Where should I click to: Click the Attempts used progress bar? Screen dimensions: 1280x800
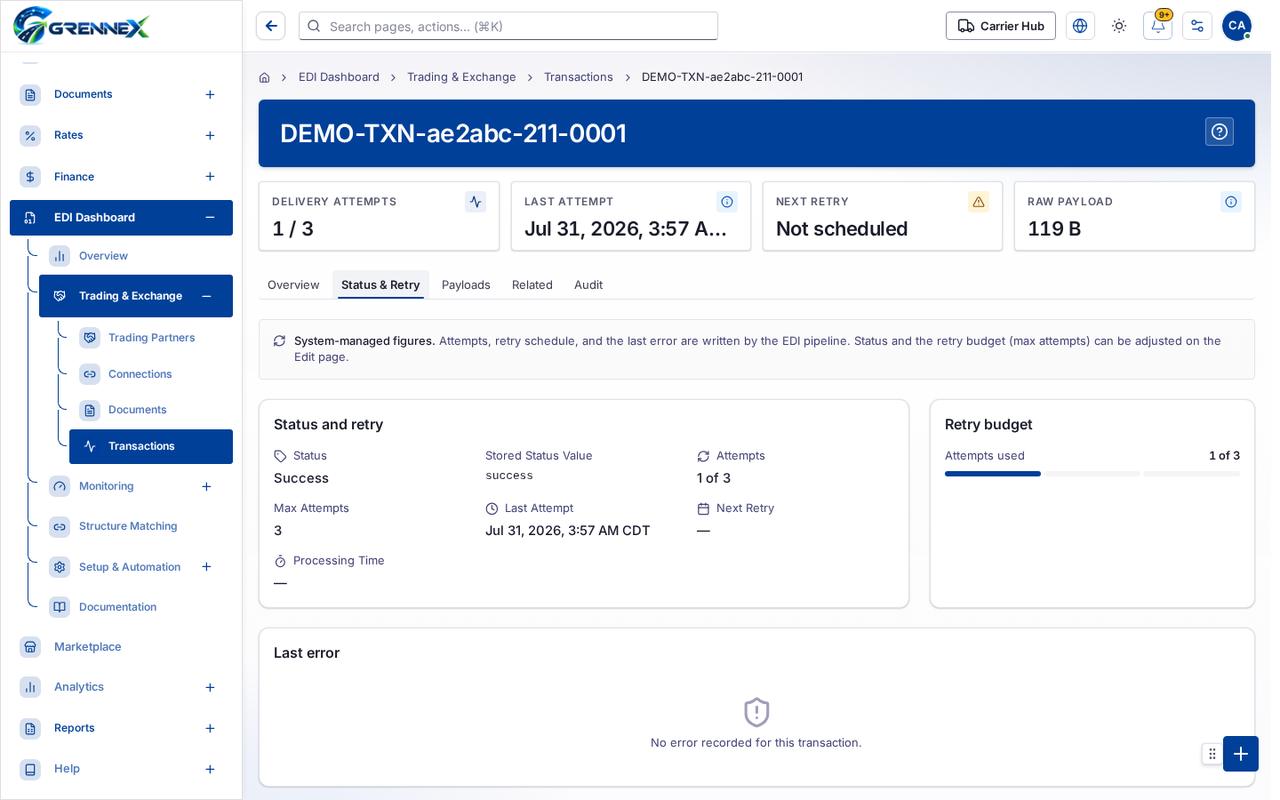[x=1092, y=473]
